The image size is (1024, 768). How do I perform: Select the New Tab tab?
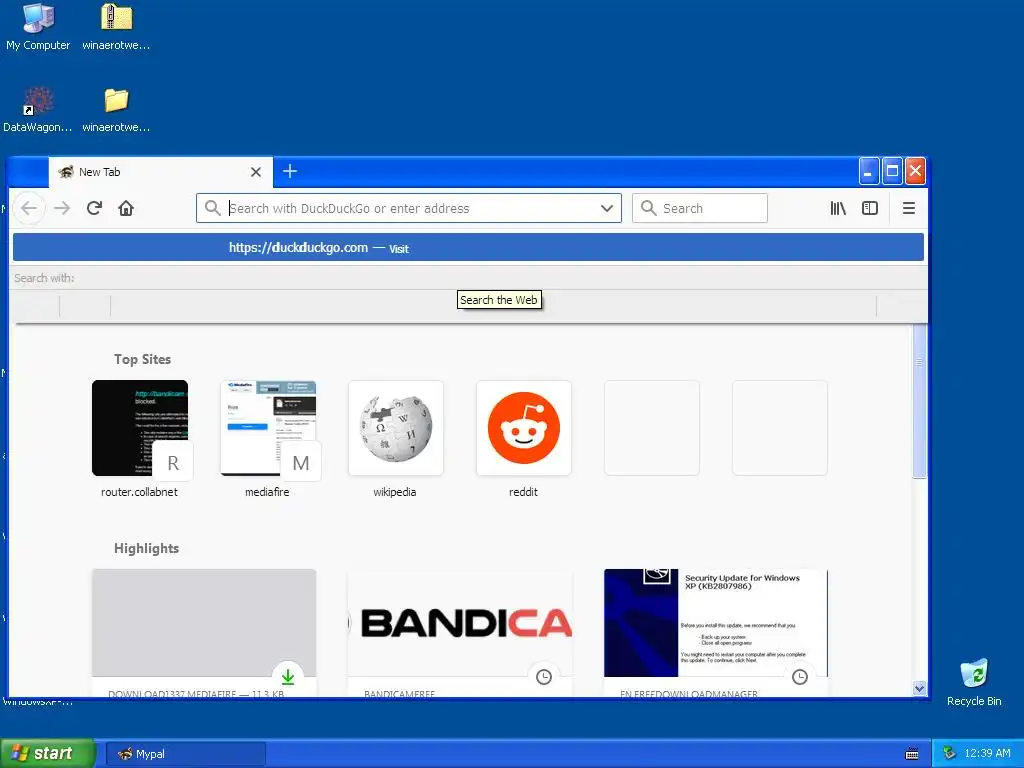coord(161,172)
